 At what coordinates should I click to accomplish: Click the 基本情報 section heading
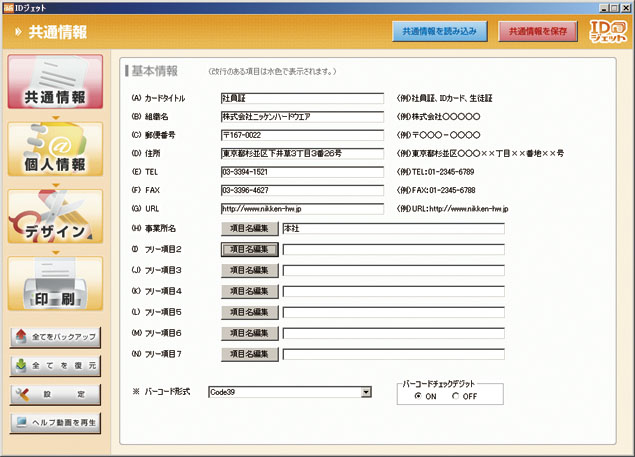pyautogui.click(x=154, y=71)
